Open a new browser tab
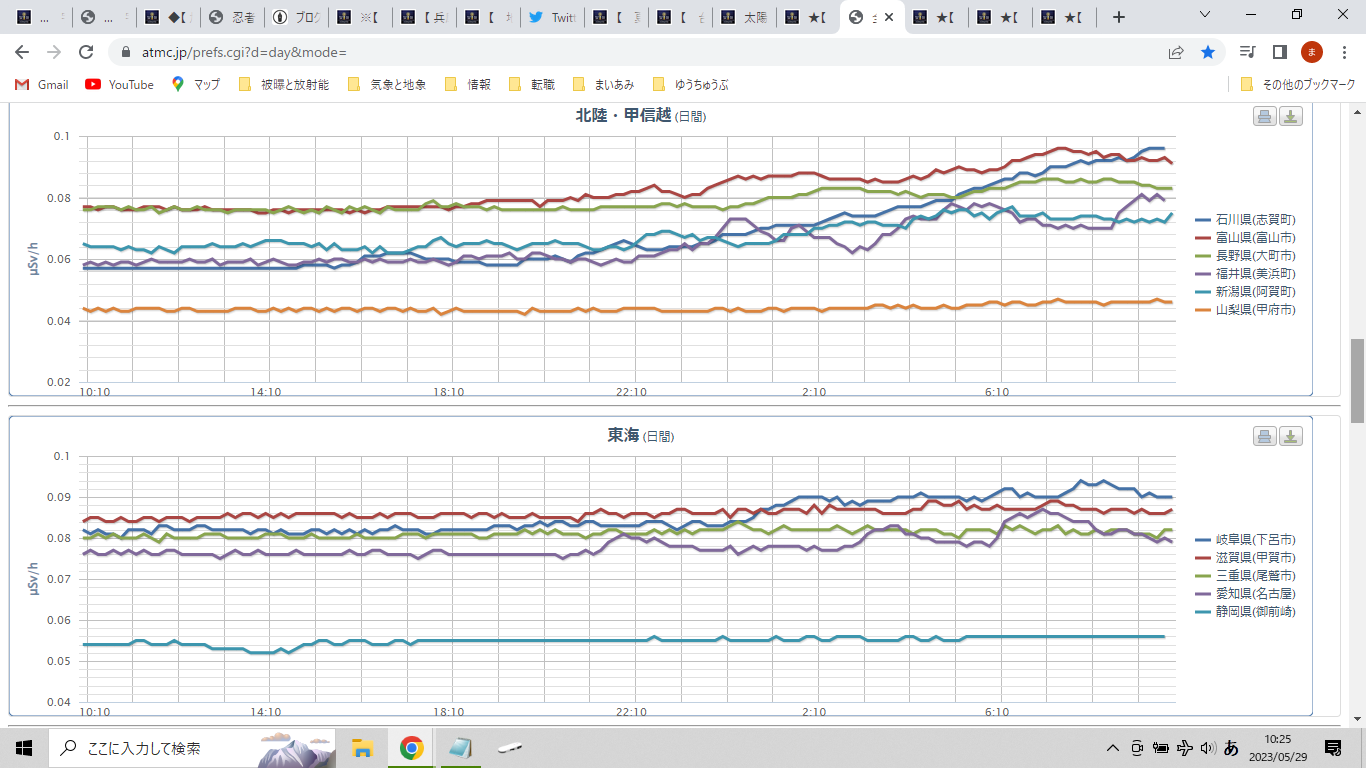The height and width of the screenshot is (768, 1366). pyautogui.click(x=1119, y=17)
